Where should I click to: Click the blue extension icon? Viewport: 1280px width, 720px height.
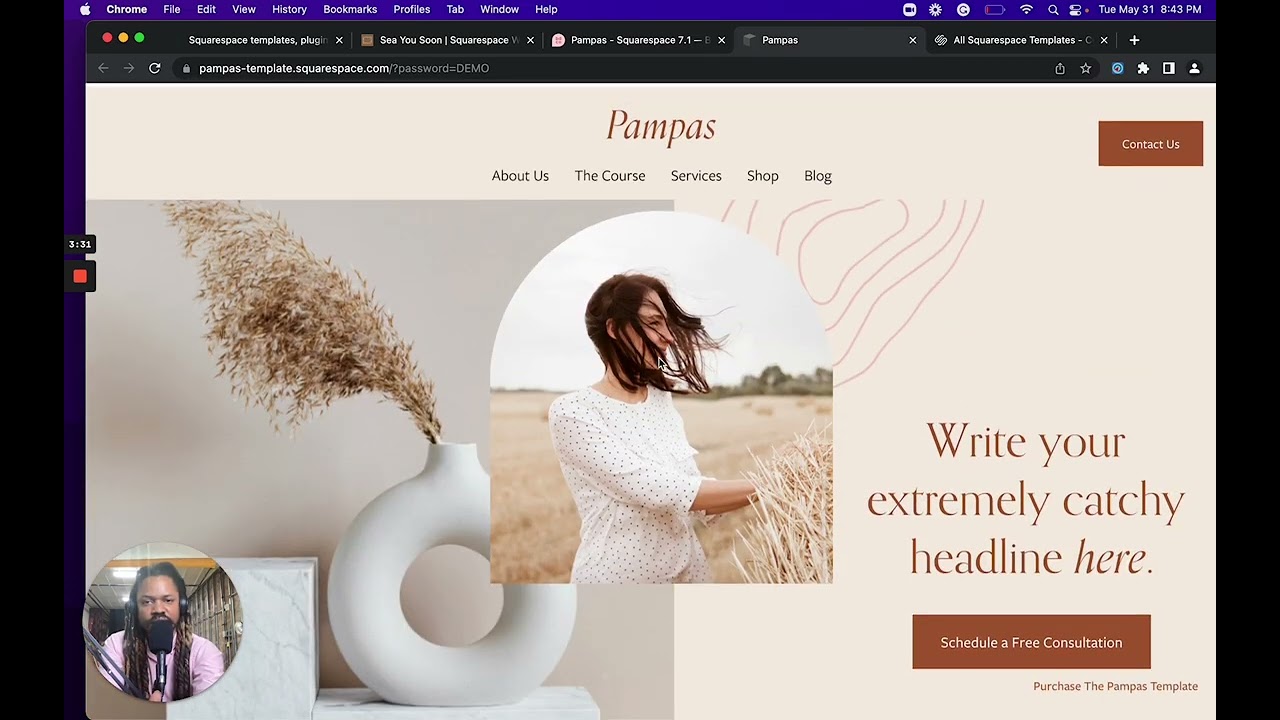1118,68
